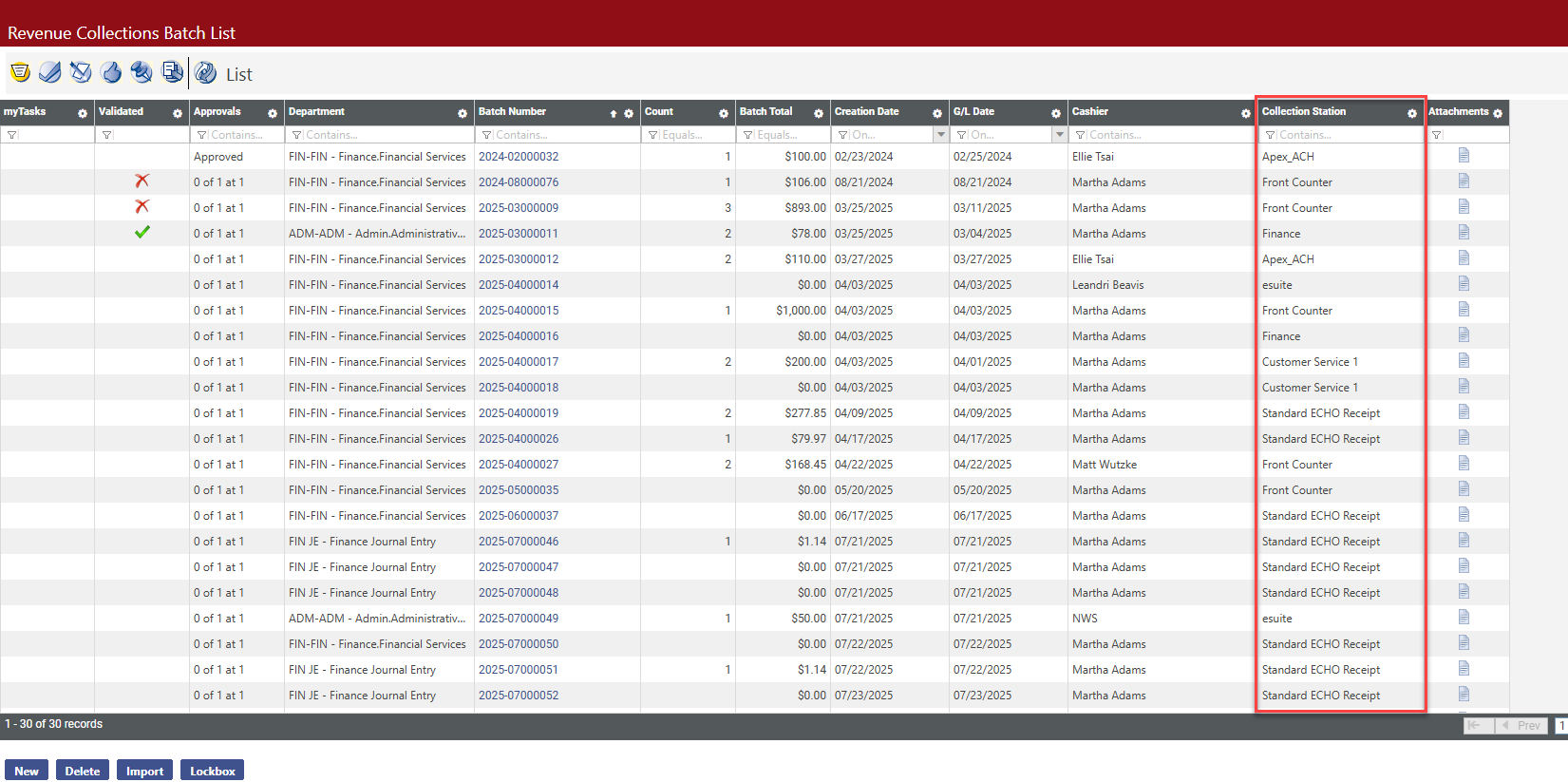The height and width of the screenshot is (782, 1568).
Task: Click the Import button
Action: (x=144, y=771)
